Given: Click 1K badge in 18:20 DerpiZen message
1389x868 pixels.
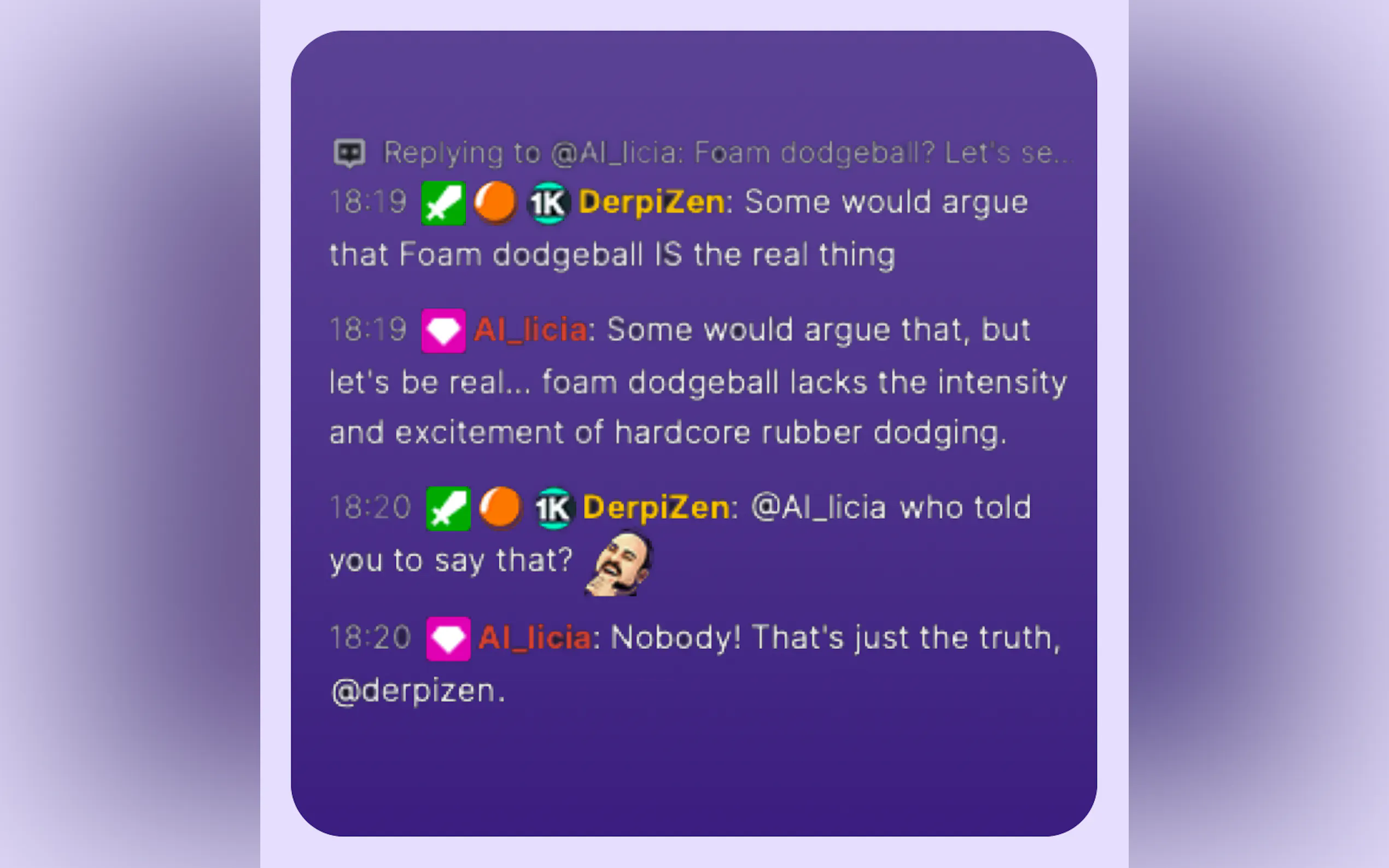Looking at the screenshot, I should (x=553, y=509).
